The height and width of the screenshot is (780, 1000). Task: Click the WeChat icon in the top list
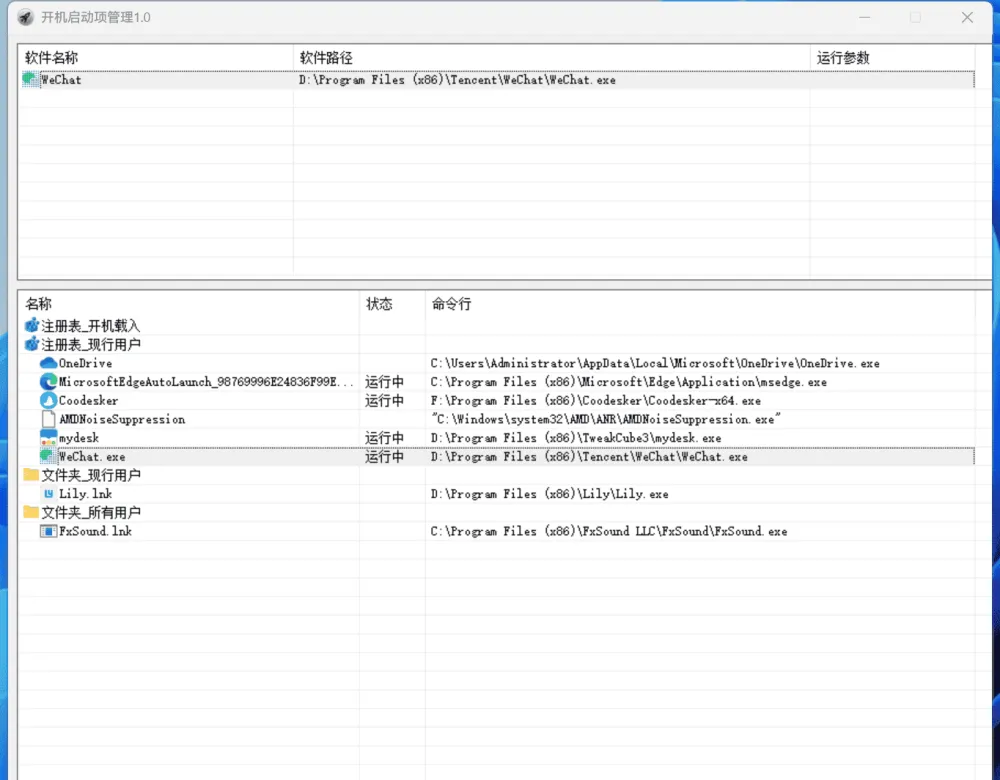(x=30, y=80)
